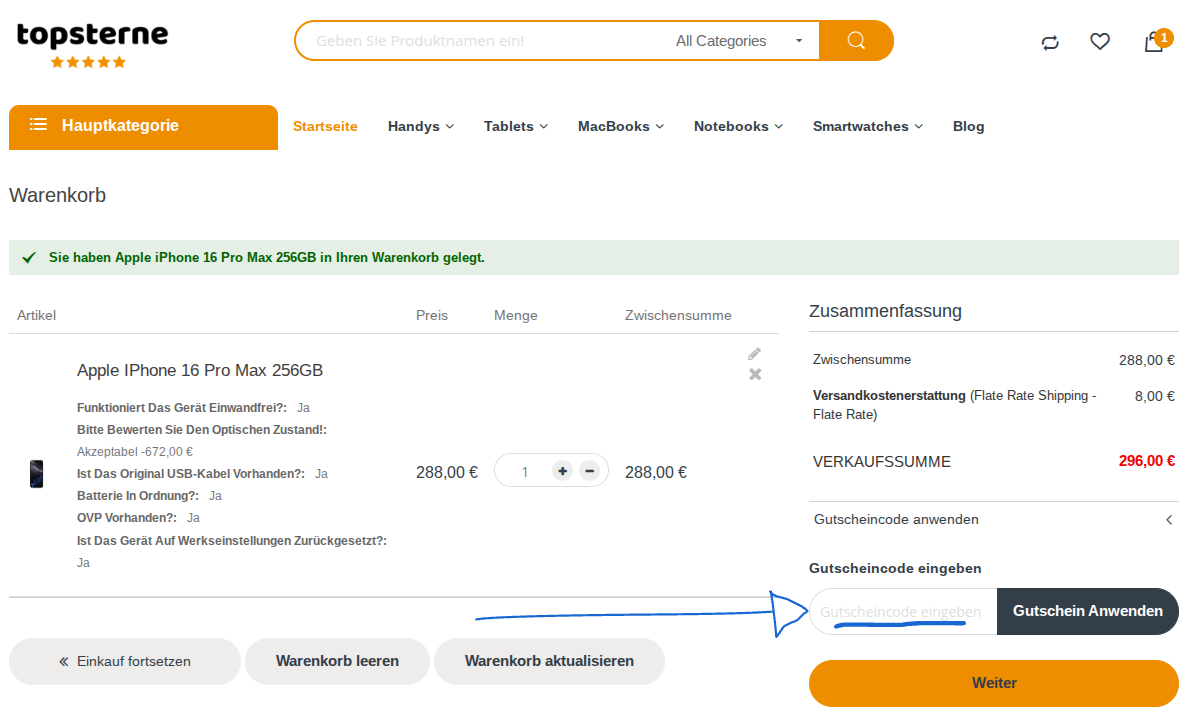Open the wishlist heart icon
The height and width of the screenshot is (723, 1192).
(x=1099, y=41)
